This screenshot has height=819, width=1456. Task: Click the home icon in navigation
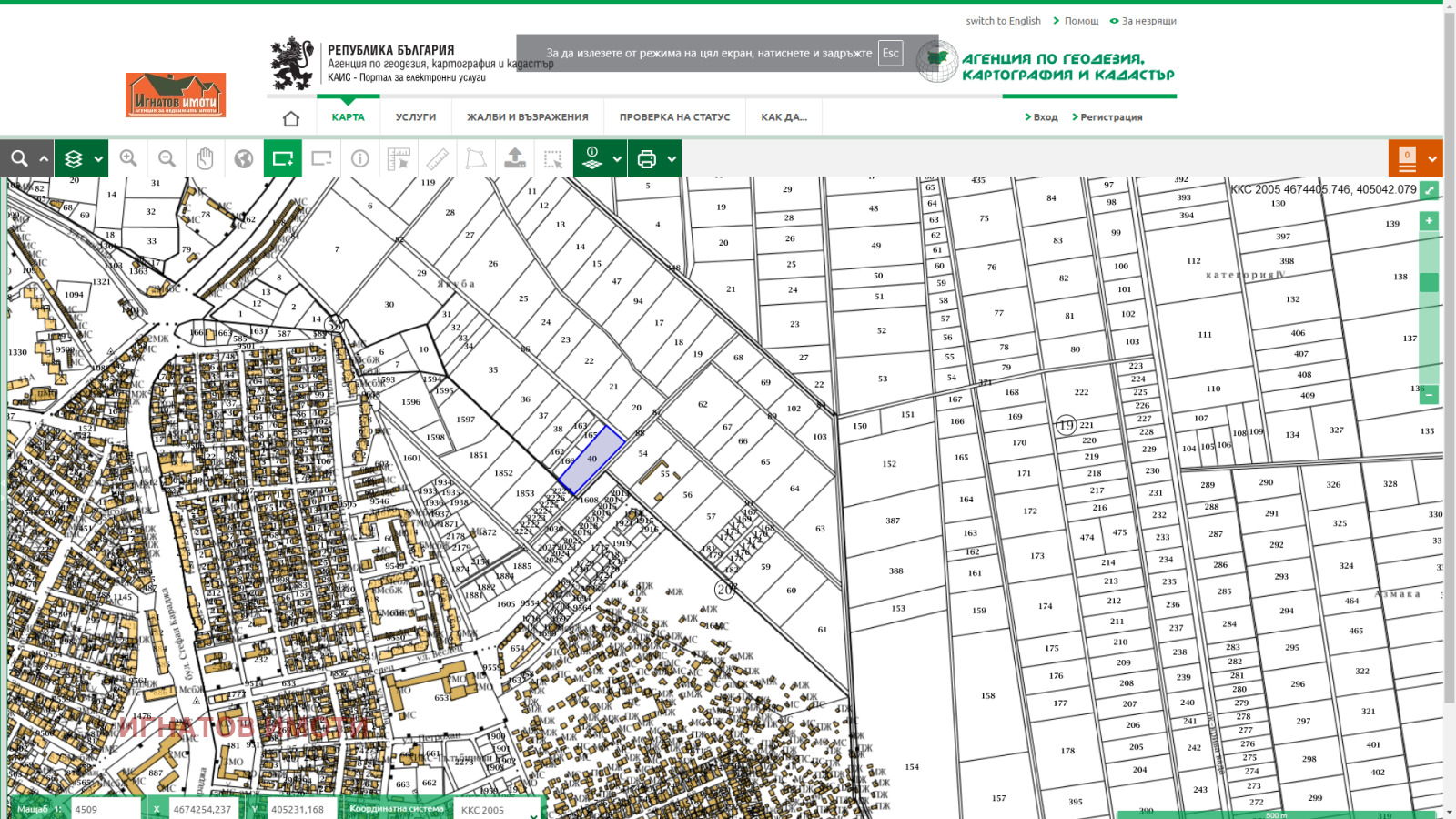291,118
